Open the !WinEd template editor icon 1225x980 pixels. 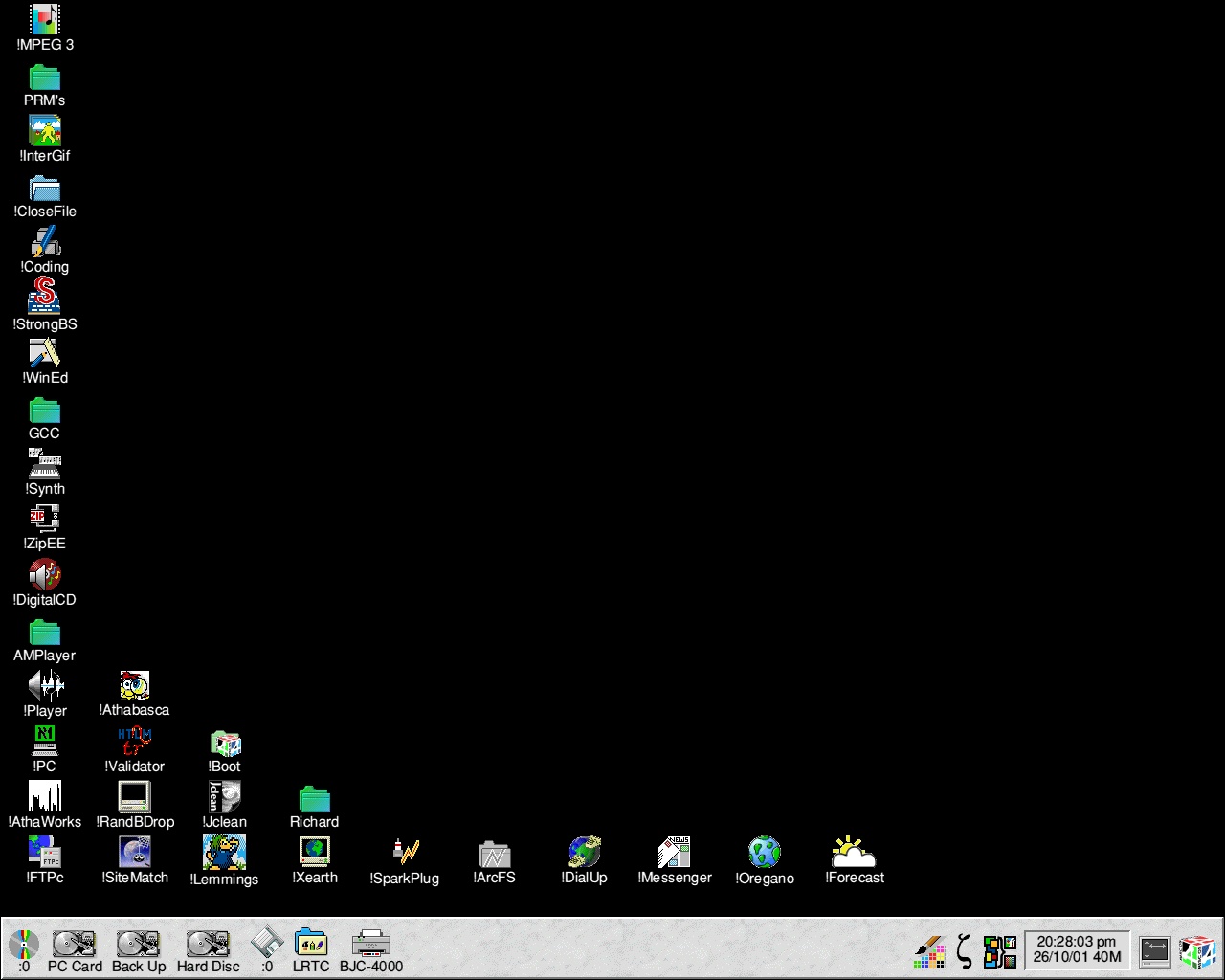click(x=45, y=362)
